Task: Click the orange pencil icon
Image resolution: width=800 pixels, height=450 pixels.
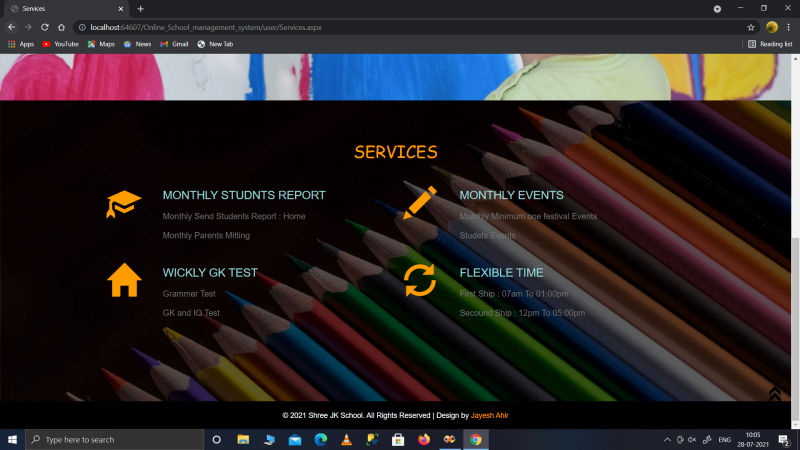Action: click(420, 203)
